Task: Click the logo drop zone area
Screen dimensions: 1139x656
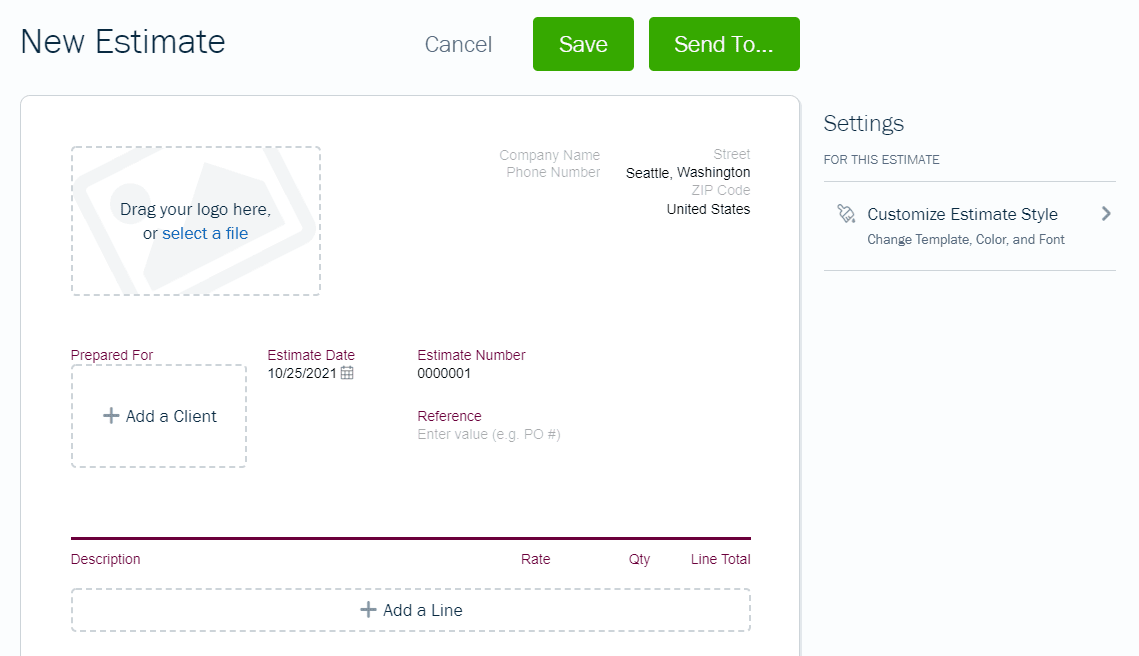Action: click(195, 221)
